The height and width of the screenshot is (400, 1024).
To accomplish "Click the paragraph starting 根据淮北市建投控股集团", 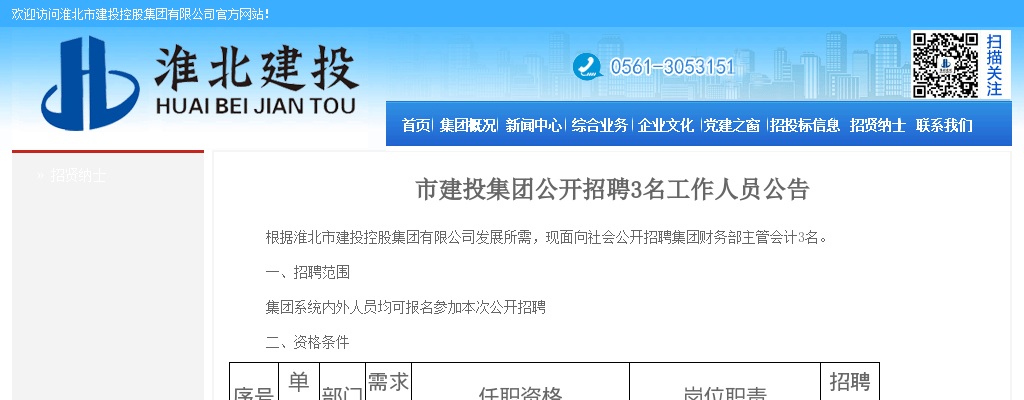I will point(547,237).
